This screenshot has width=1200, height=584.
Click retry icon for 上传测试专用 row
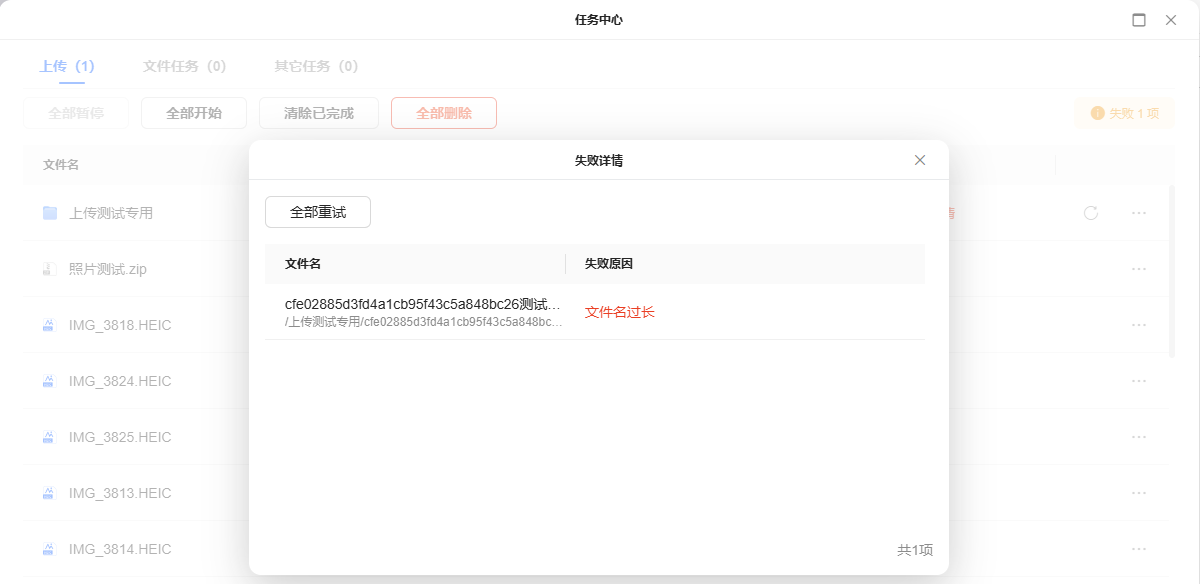1091,213
